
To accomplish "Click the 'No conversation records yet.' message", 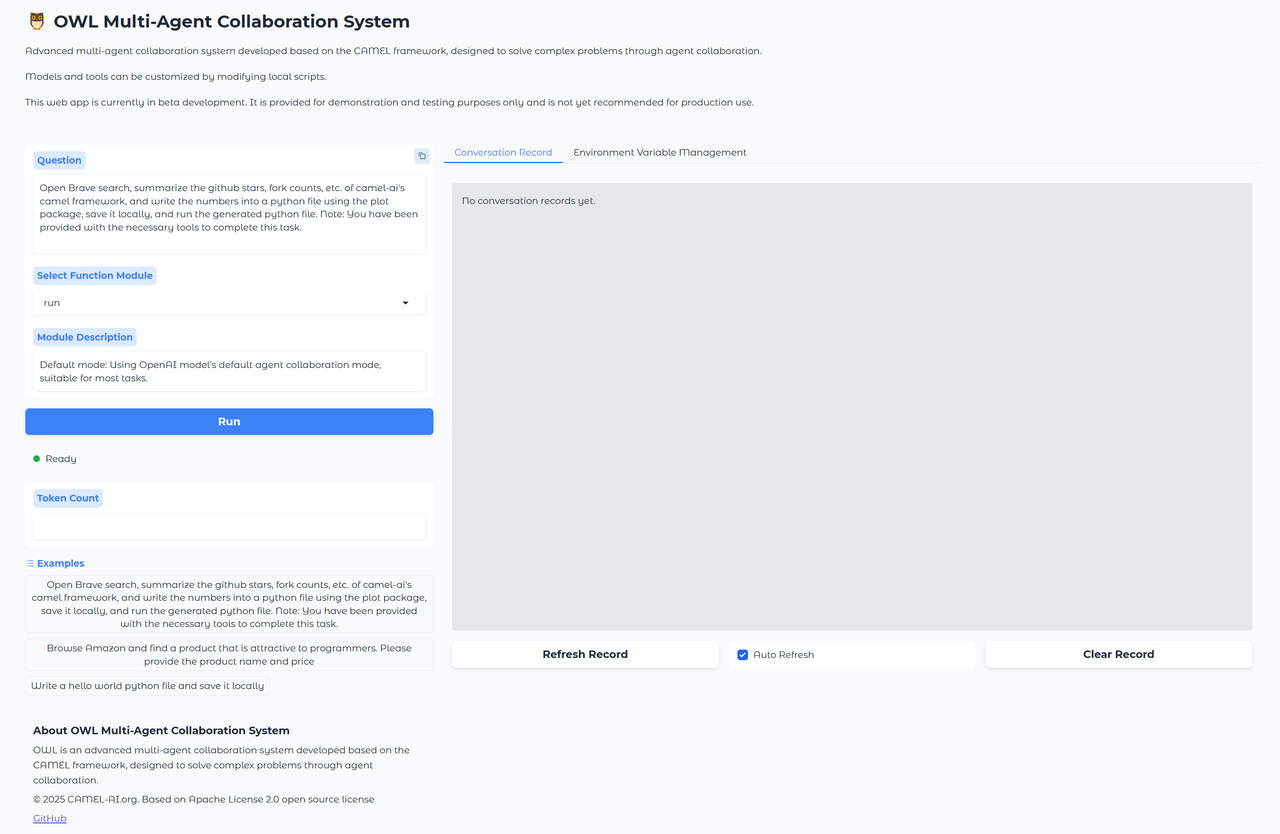I will [x=528, y=201].
